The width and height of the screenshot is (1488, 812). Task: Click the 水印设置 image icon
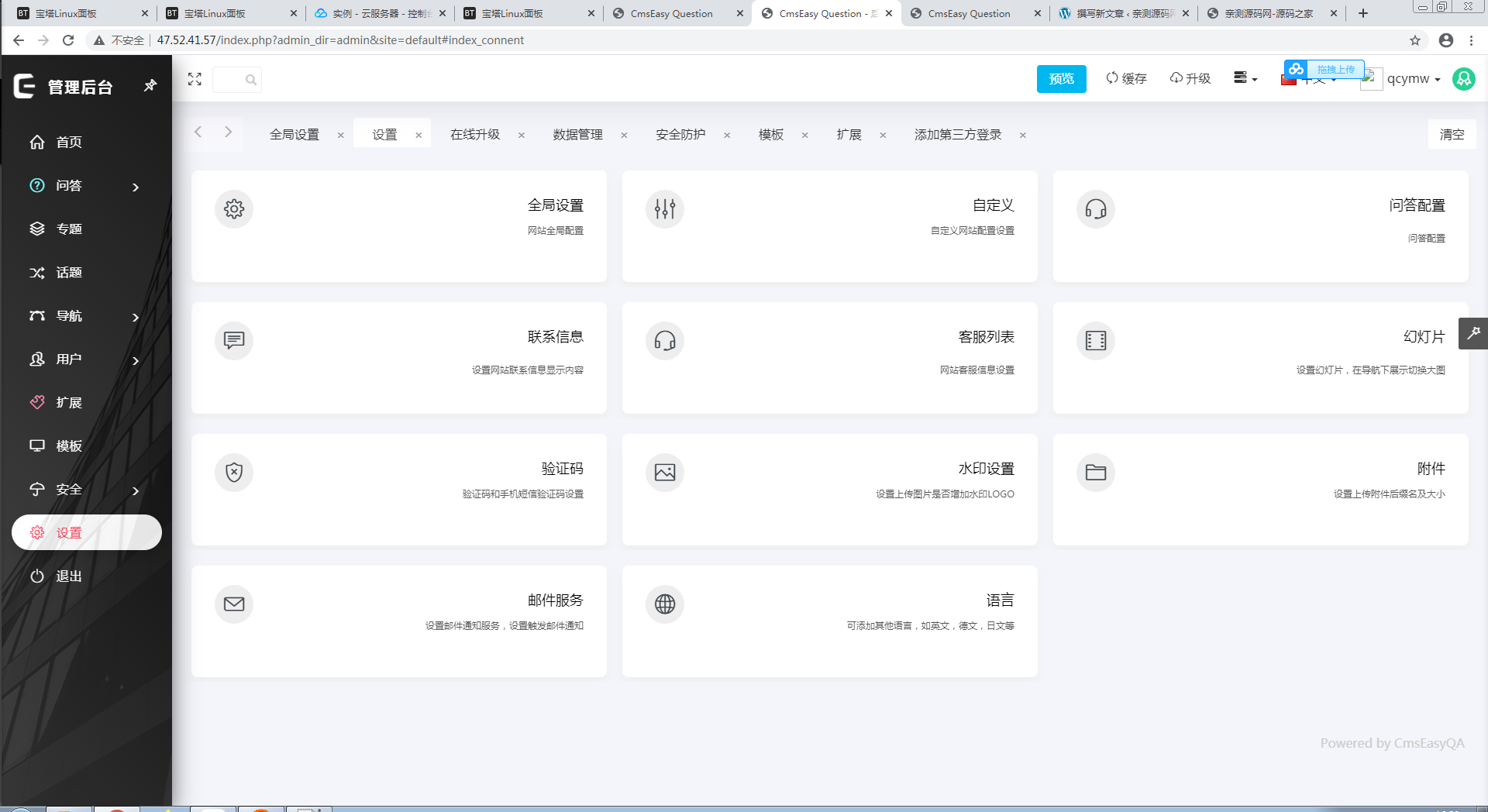(665, 472)
